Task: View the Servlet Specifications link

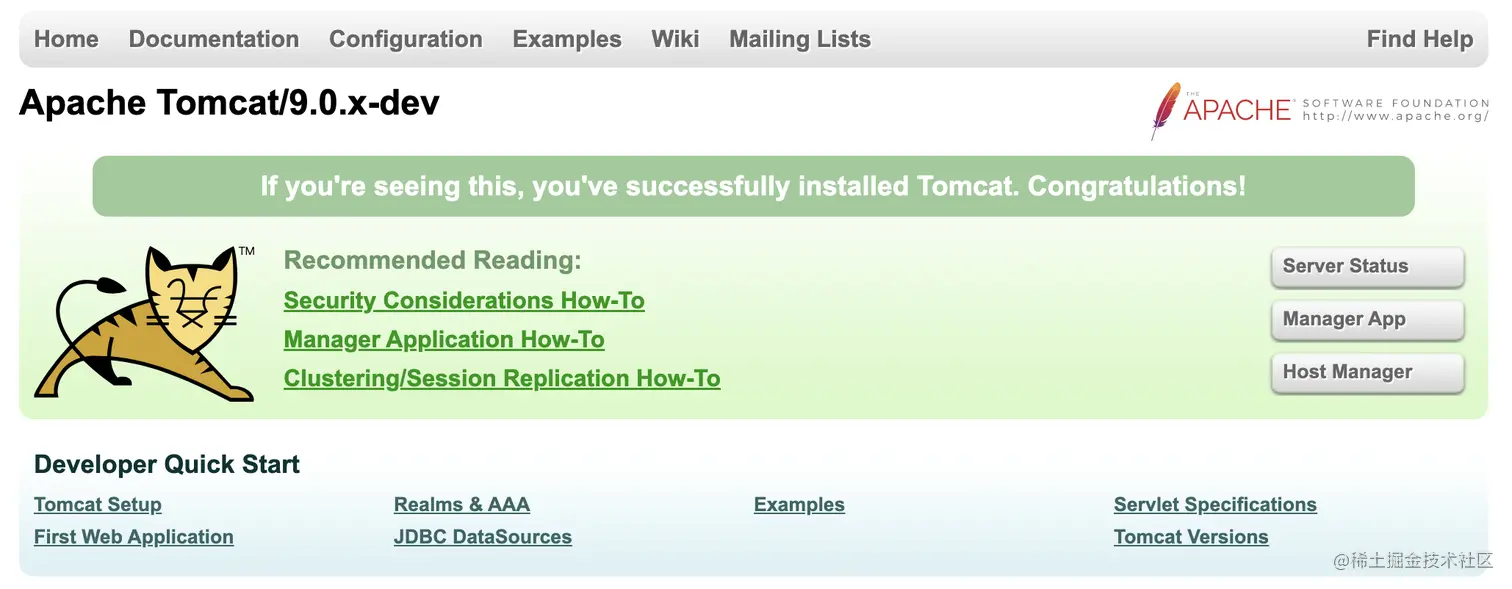Action: pyautogui.click(x=1215, y=505)
